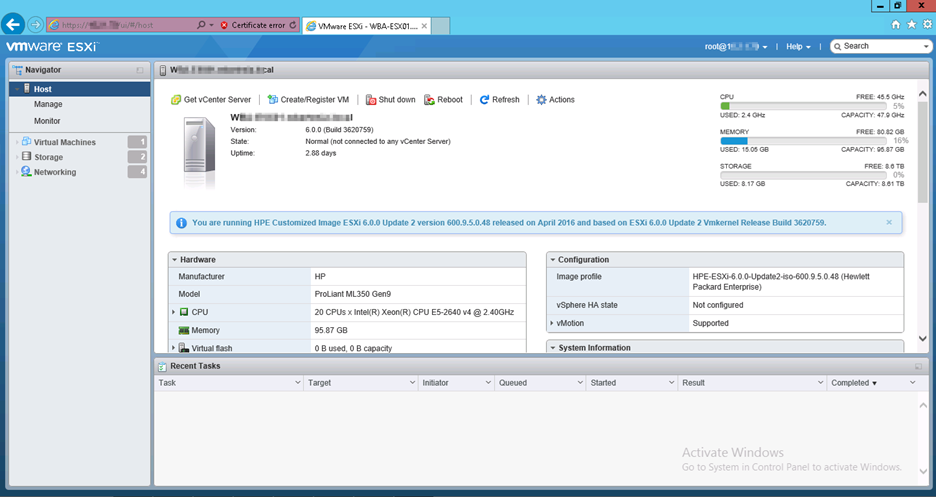The width and height of the screenshot is (936, 497).
Task: Click the Memory chip icon
Action: tap(184, 330)
